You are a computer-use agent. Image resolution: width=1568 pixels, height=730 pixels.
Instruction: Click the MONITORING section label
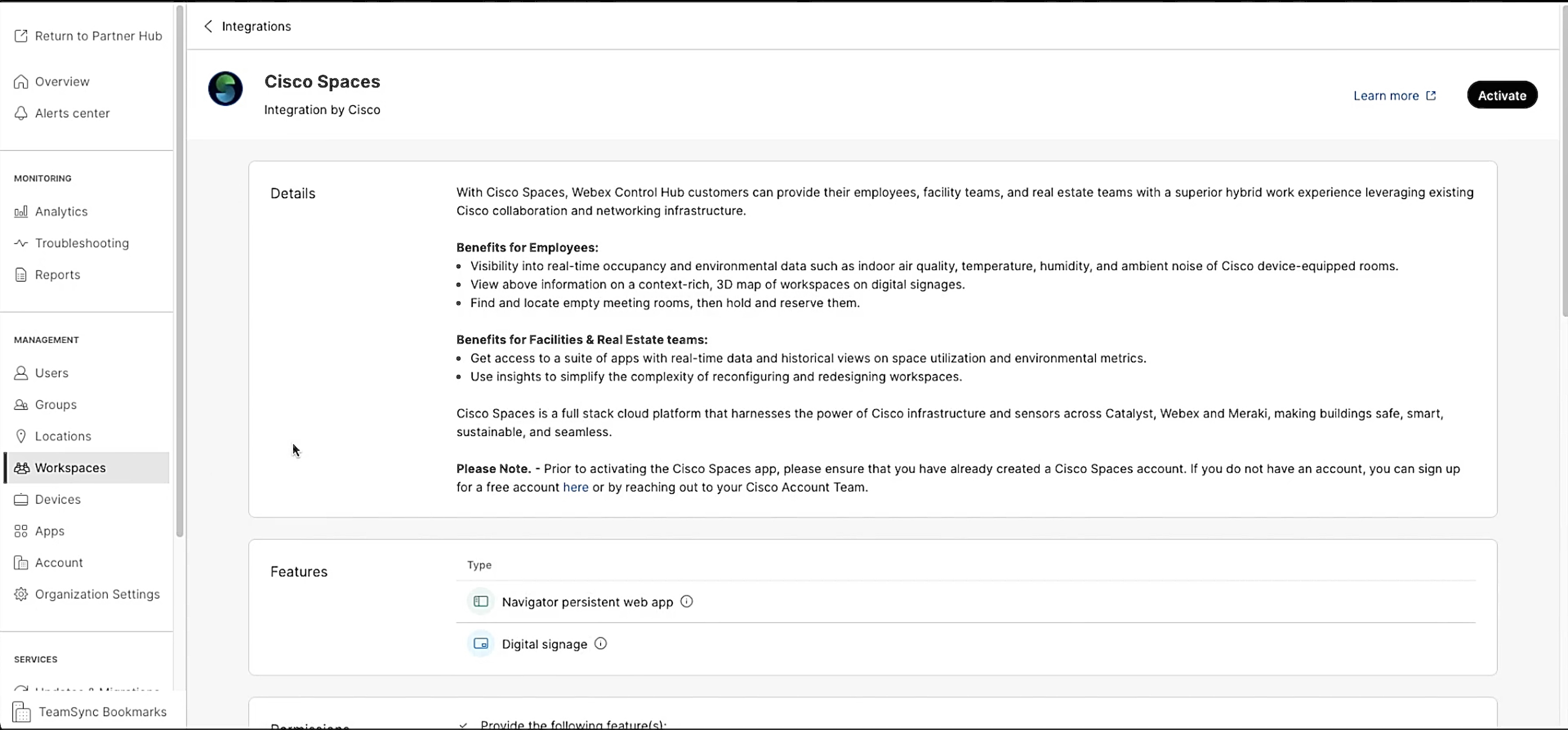42,179
